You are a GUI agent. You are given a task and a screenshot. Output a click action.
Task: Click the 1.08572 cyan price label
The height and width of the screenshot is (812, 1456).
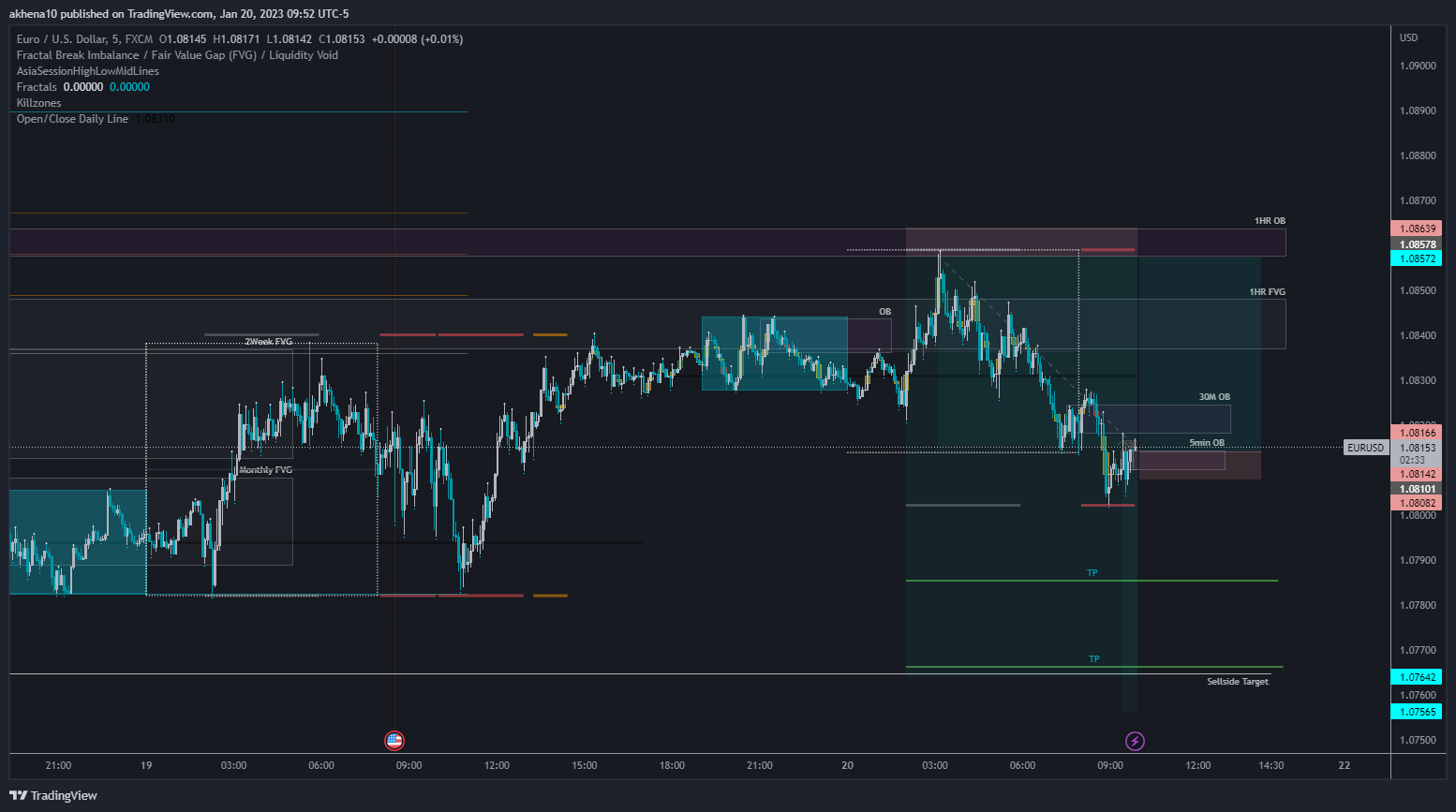[x=1417, y=258]
